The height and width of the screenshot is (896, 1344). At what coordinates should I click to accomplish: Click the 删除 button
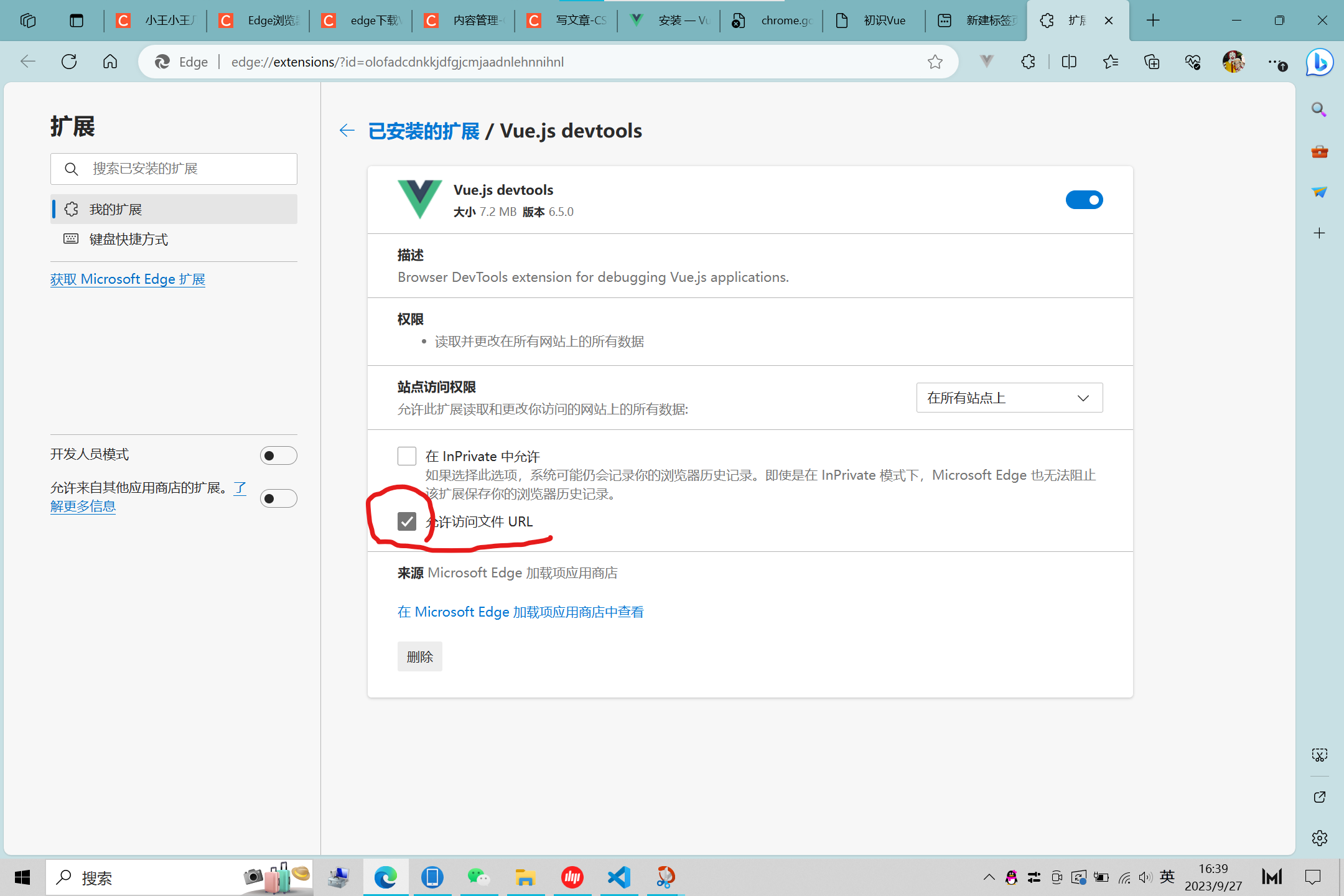coord(420,656)
